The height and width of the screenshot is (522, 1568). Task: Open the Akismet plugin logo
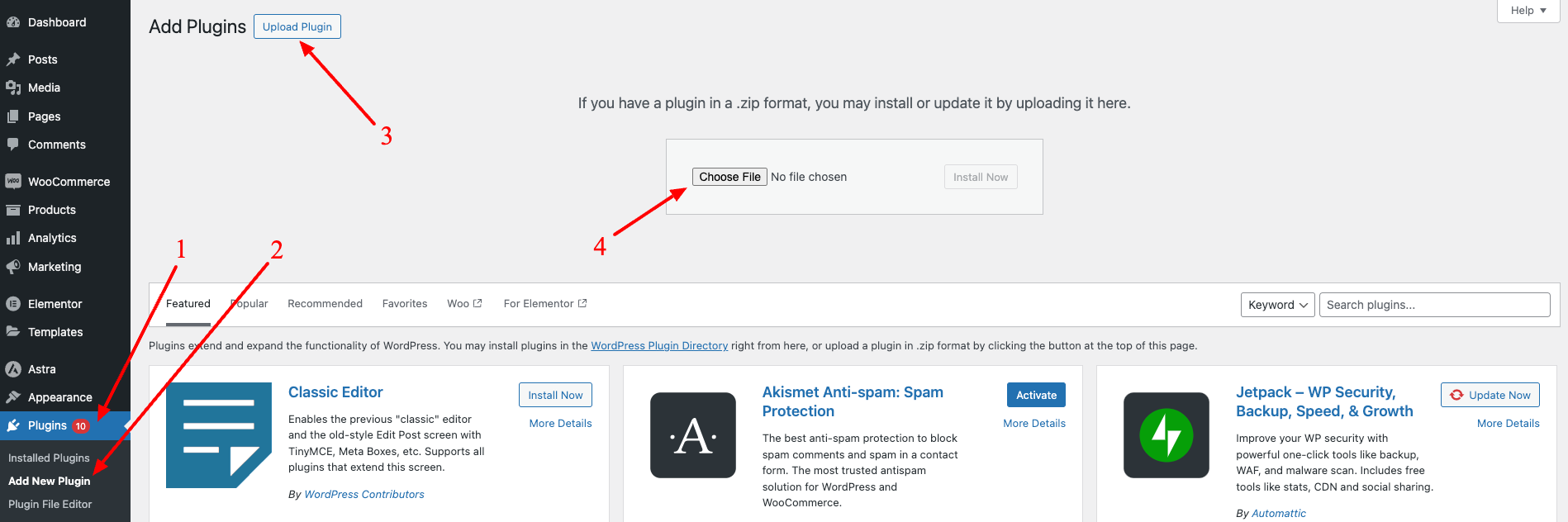pos(693,435)
